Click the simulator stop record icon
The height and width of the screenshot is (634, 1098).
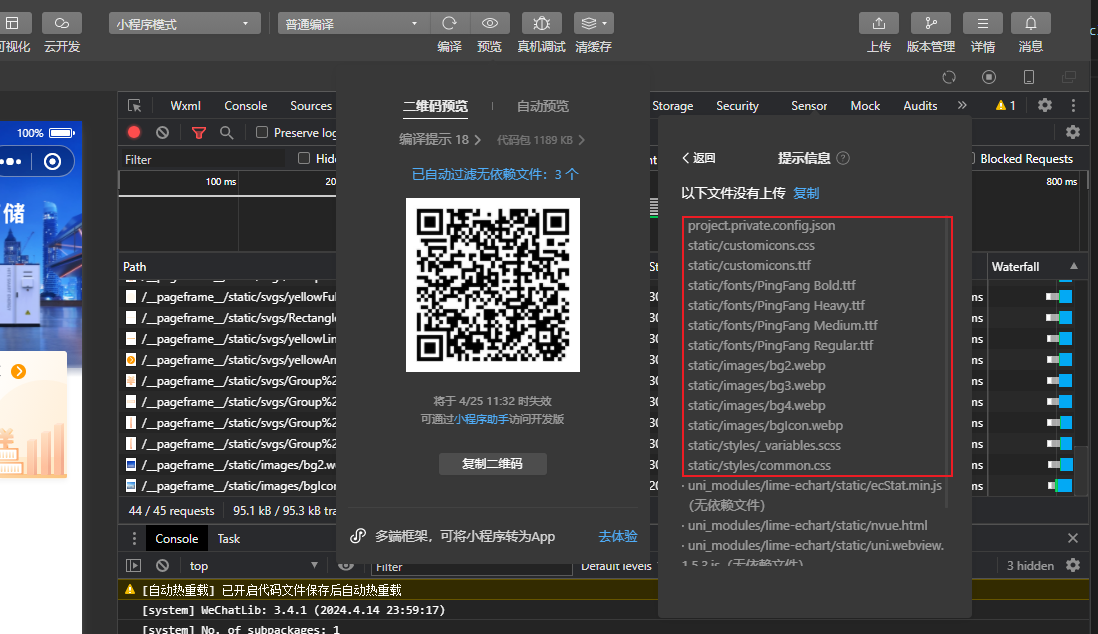pos(989,77)
